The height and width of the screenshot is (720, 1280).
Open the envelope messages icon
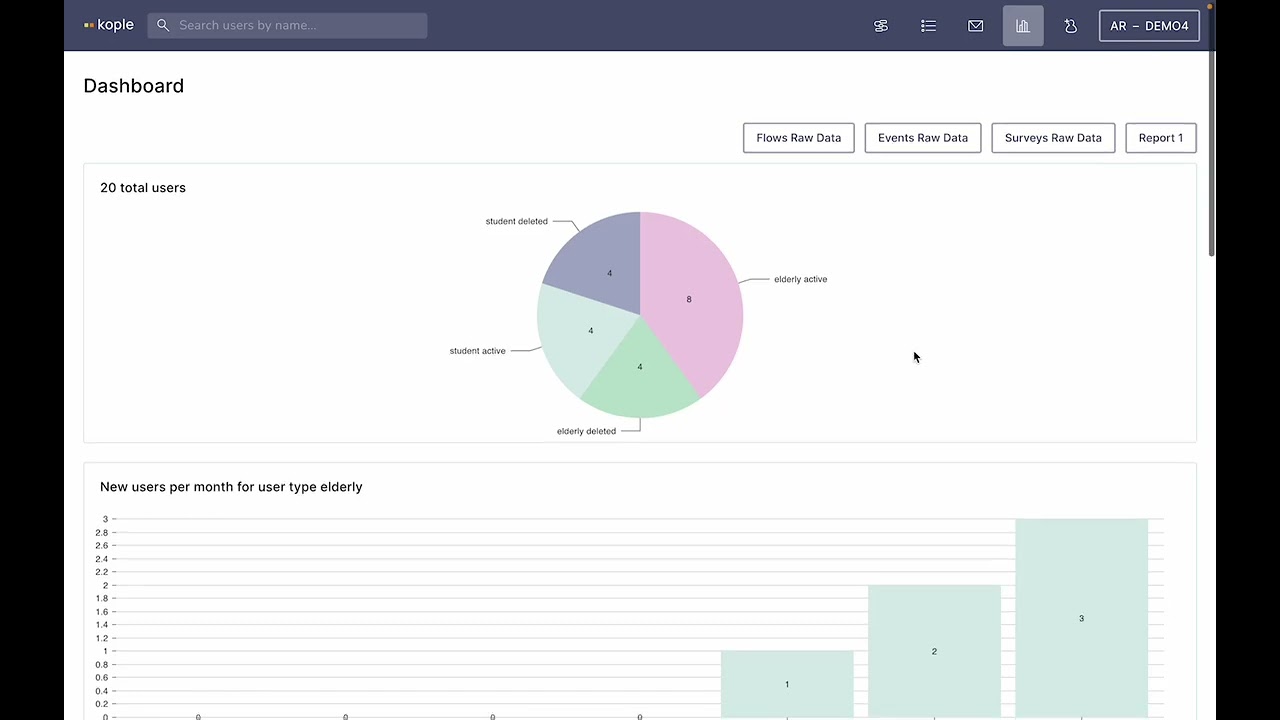(x=976, y=26)
